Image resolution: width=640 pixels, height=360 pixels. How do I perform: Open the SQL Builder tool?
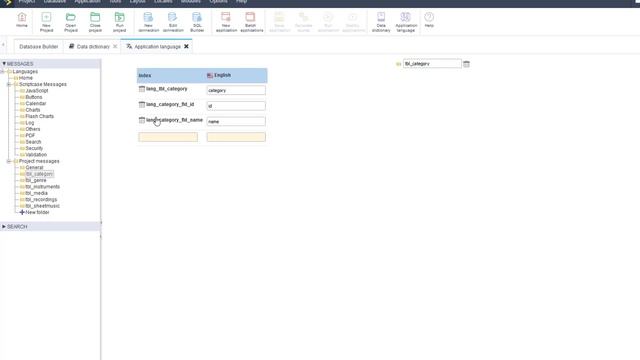pyautogui.click(x=197, y=22)
